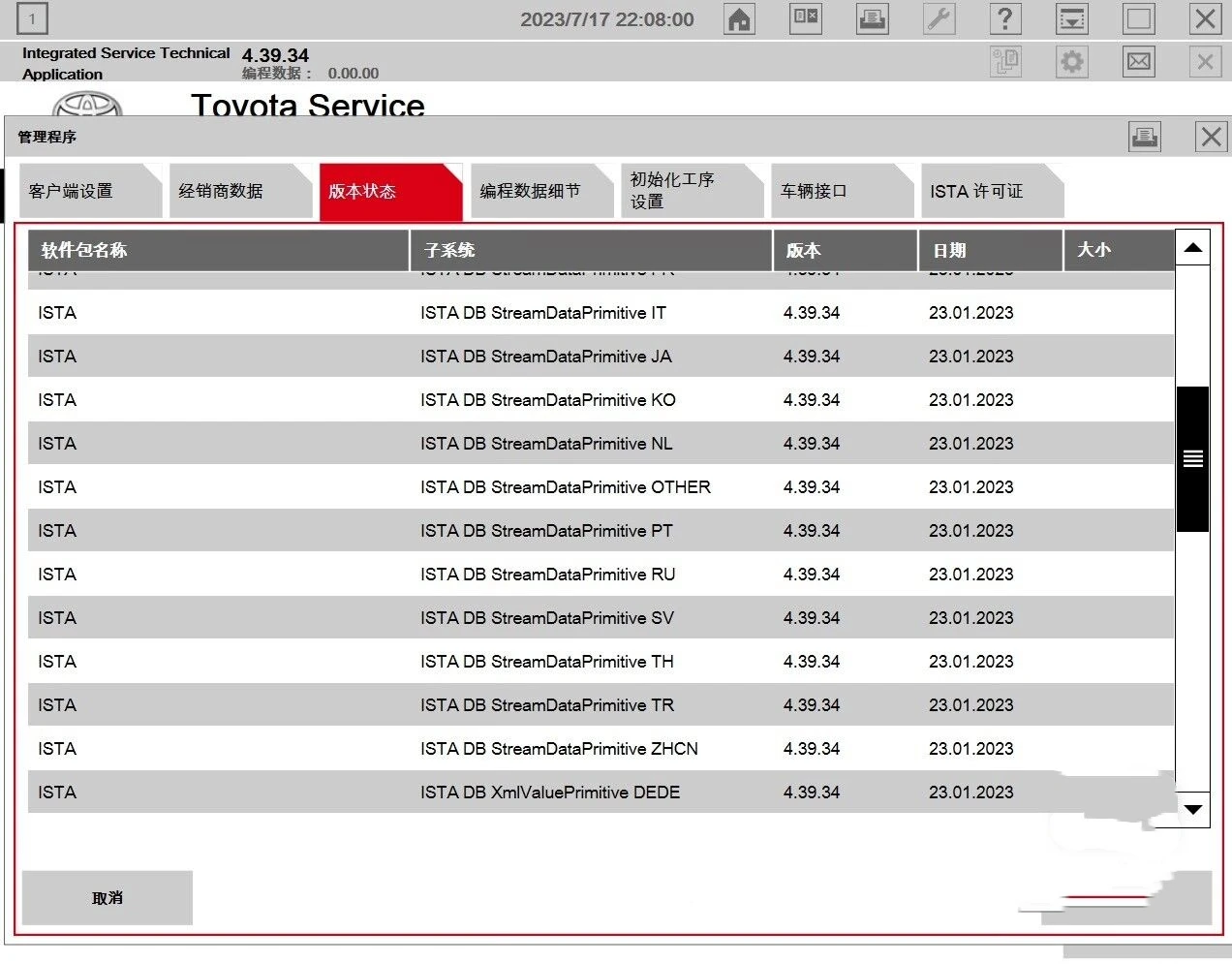
Task: Select 'ISTA DB StreamDataPrimitive ZHCN' row text
Action: [x=559, y=749]
